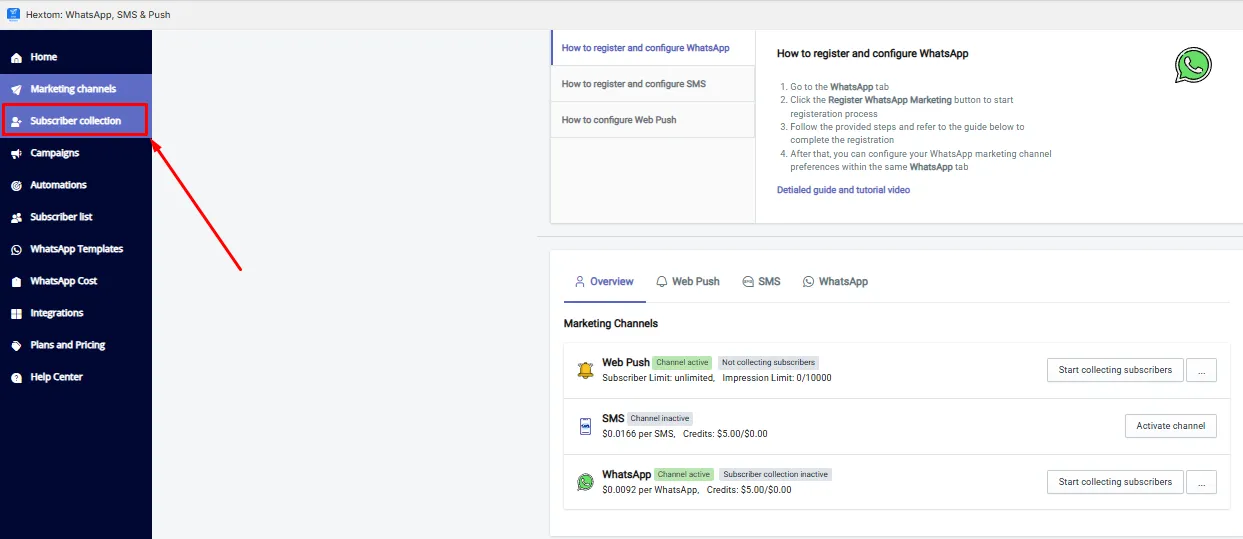The image size is (1243, 539).
Task: Click the SMS phone icon in channel list
Action: point(585,426)
